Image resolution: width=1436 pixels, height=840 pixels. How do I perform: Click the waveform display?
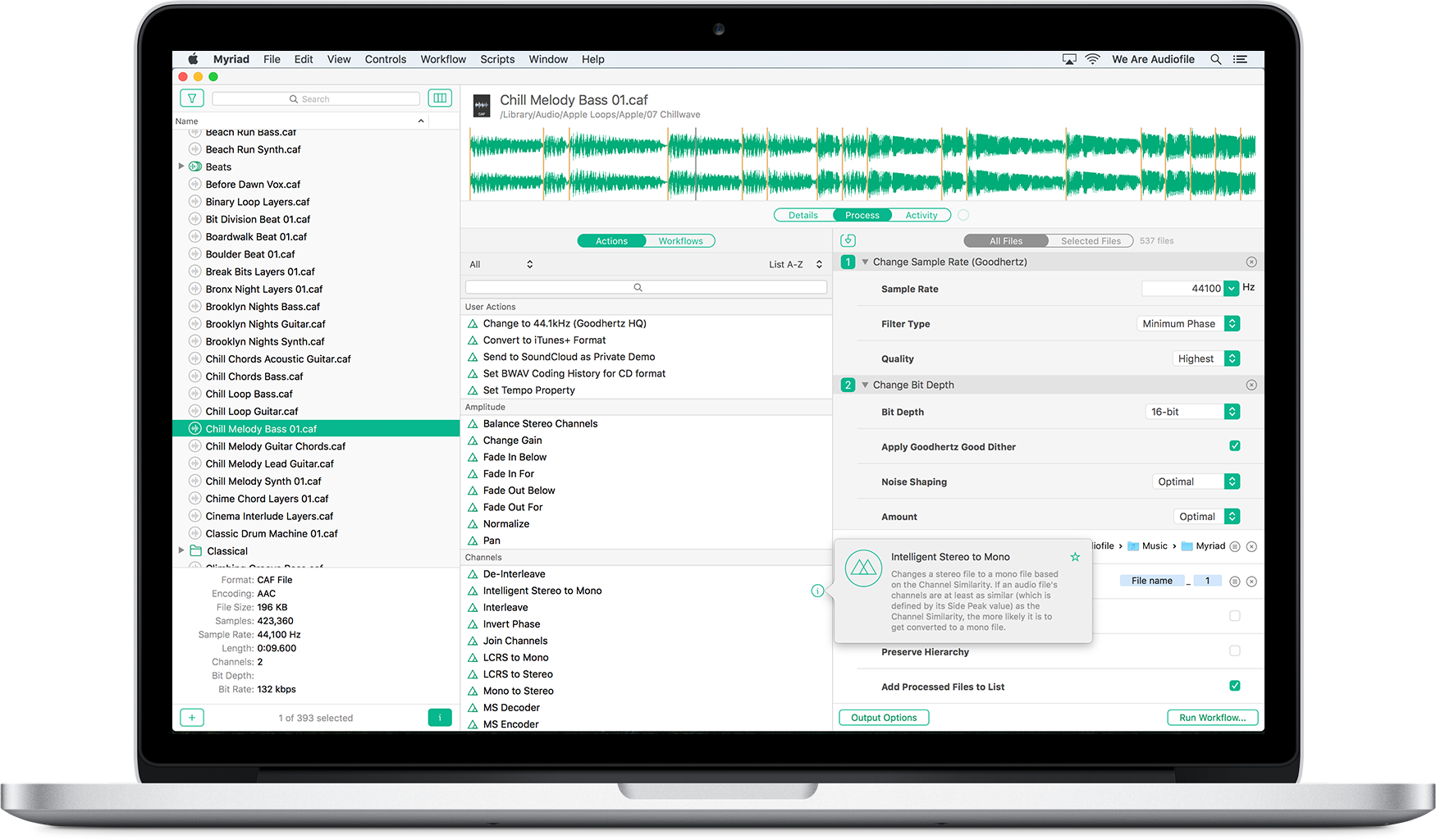[862, 164]
